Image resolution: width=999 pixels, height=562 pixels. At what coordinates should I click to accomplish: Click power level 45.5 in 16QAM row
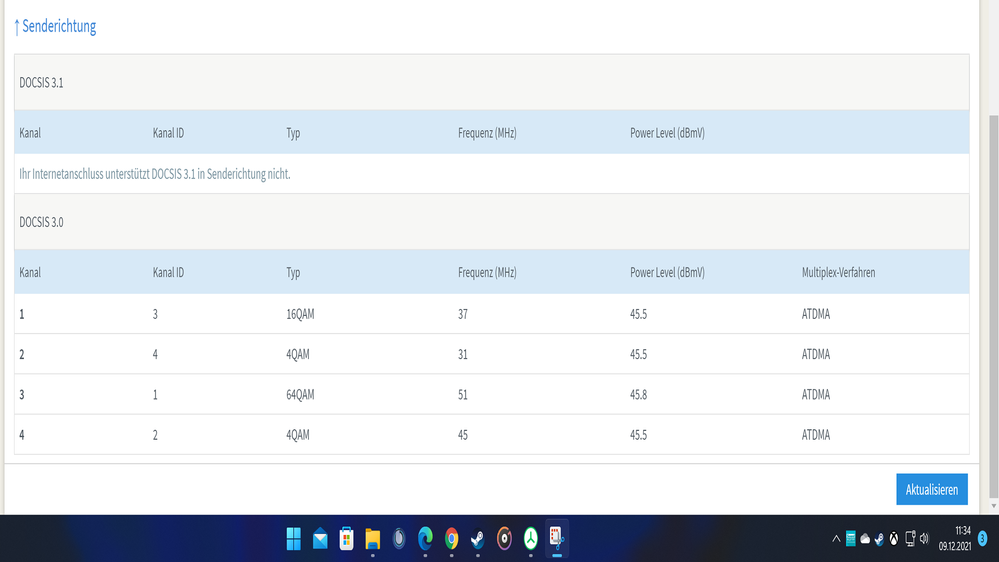click(638, 314)
